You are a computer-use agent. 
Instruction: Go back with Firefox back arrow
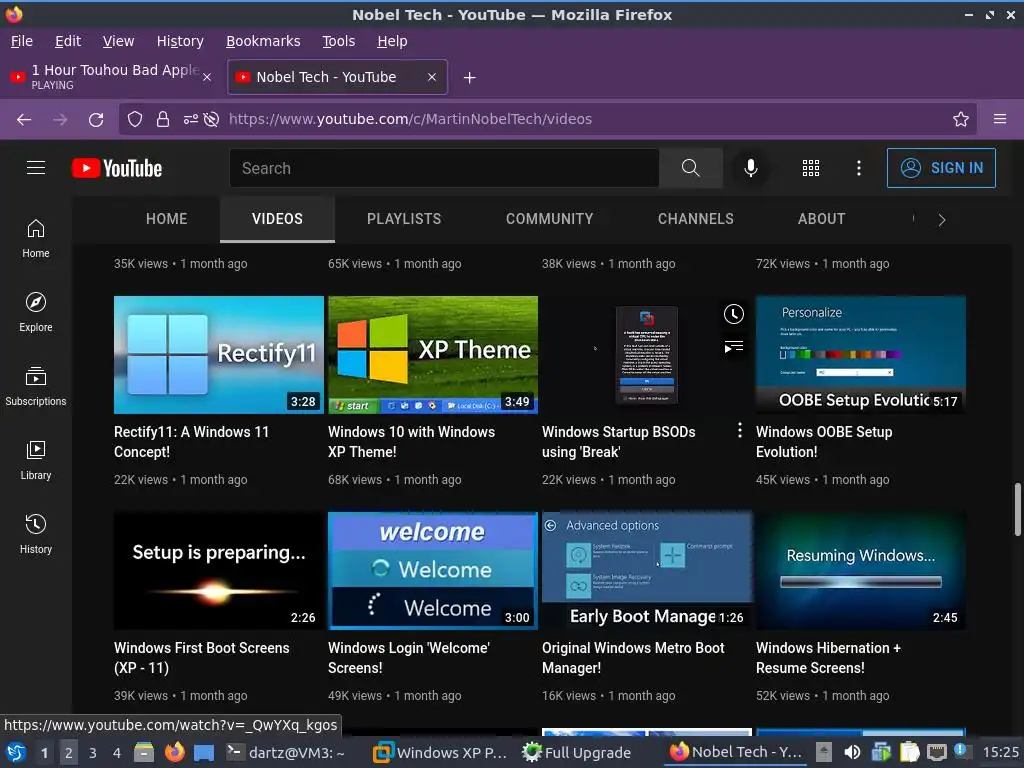click(24, 120)
